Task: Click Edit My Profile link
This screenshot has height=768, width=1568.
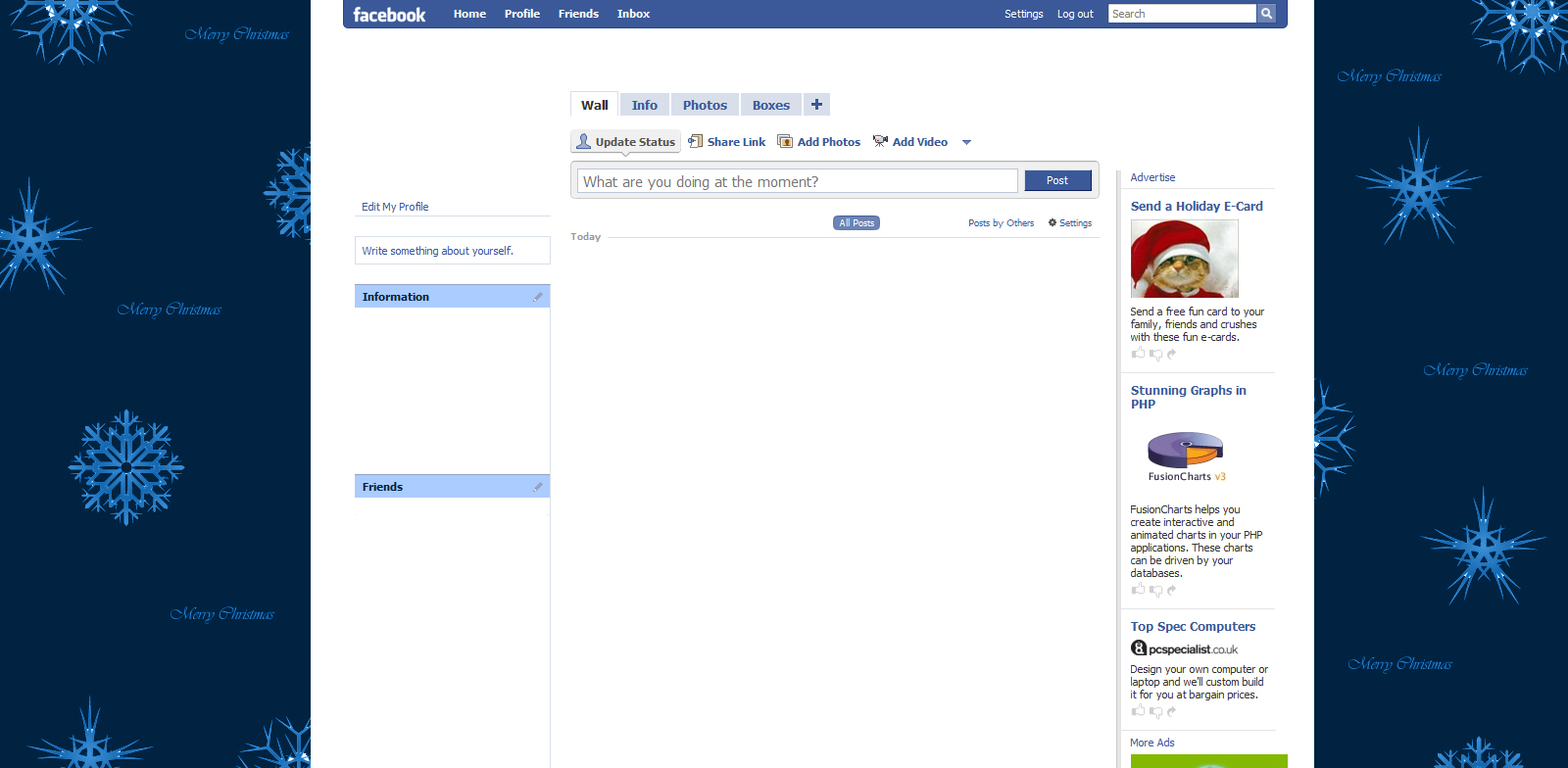Action: (x=395, y=207)
